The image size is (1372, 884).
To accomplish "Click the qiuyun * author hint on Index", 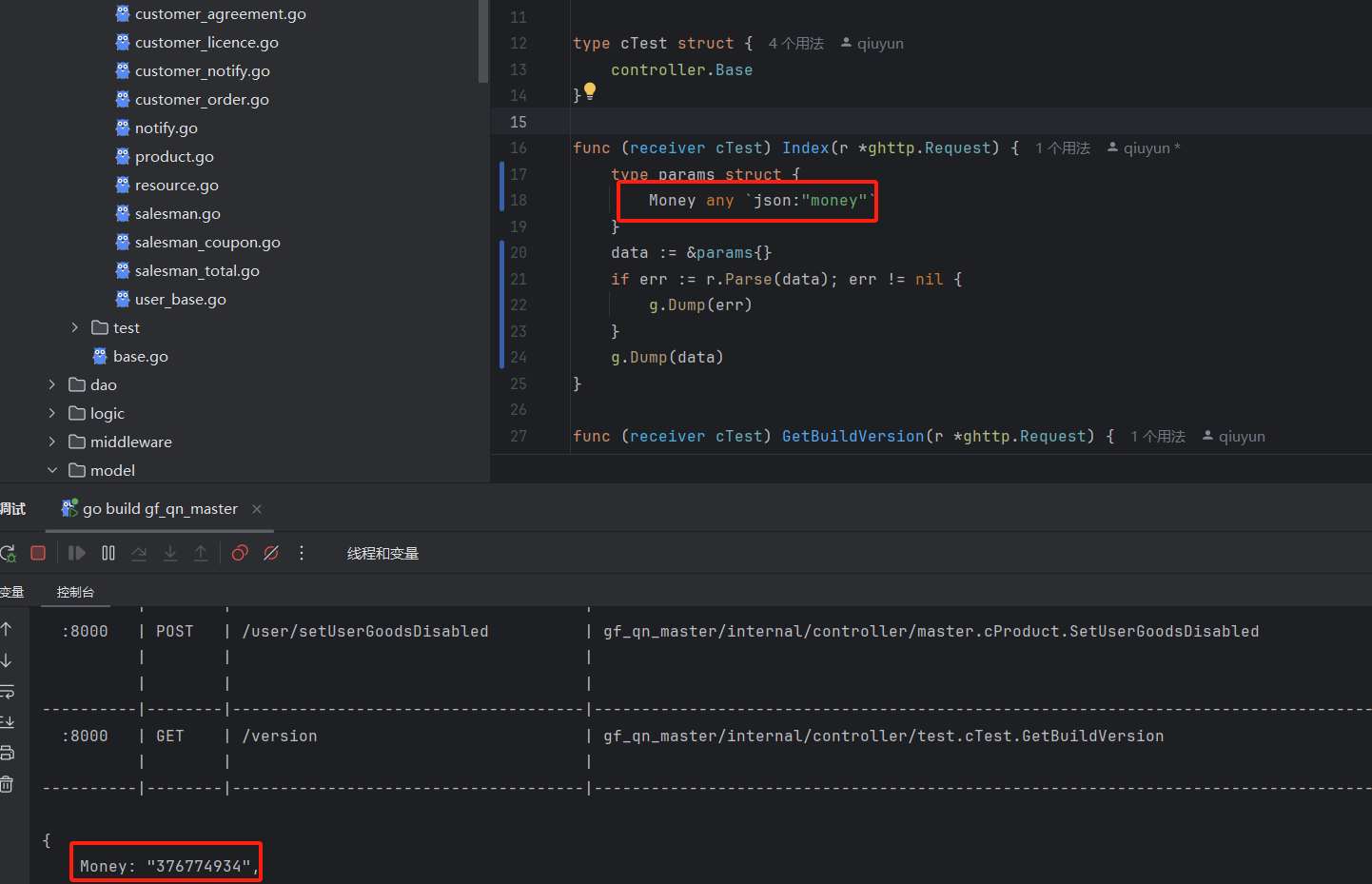I will coord(1144,148).
